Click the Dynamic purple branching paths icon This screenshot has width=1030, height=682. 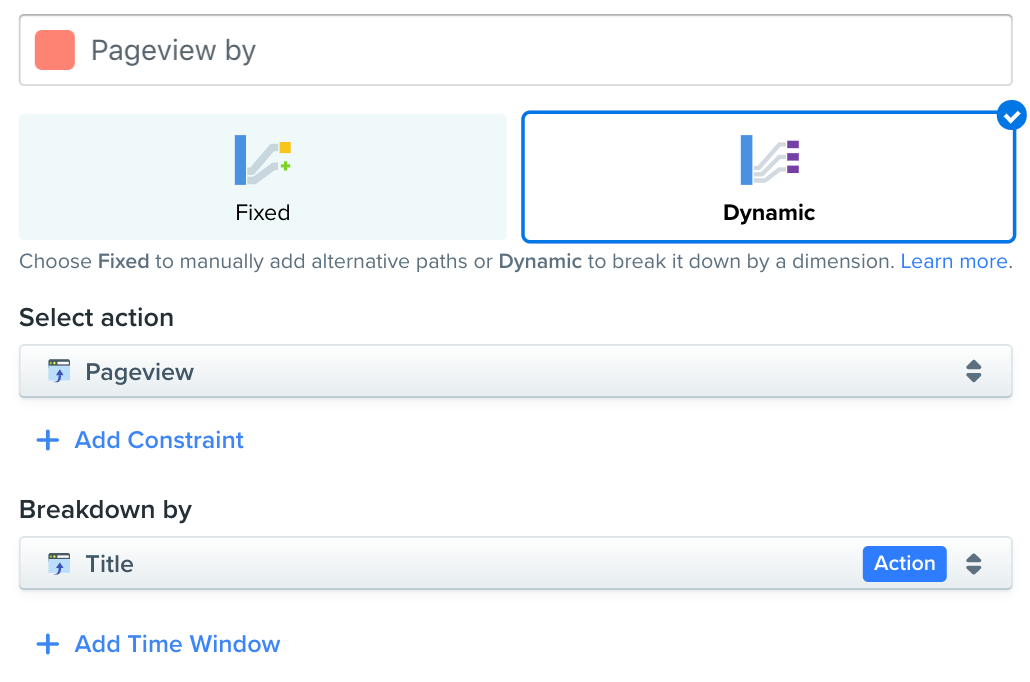pyautogui.click(x=769, y=160)
